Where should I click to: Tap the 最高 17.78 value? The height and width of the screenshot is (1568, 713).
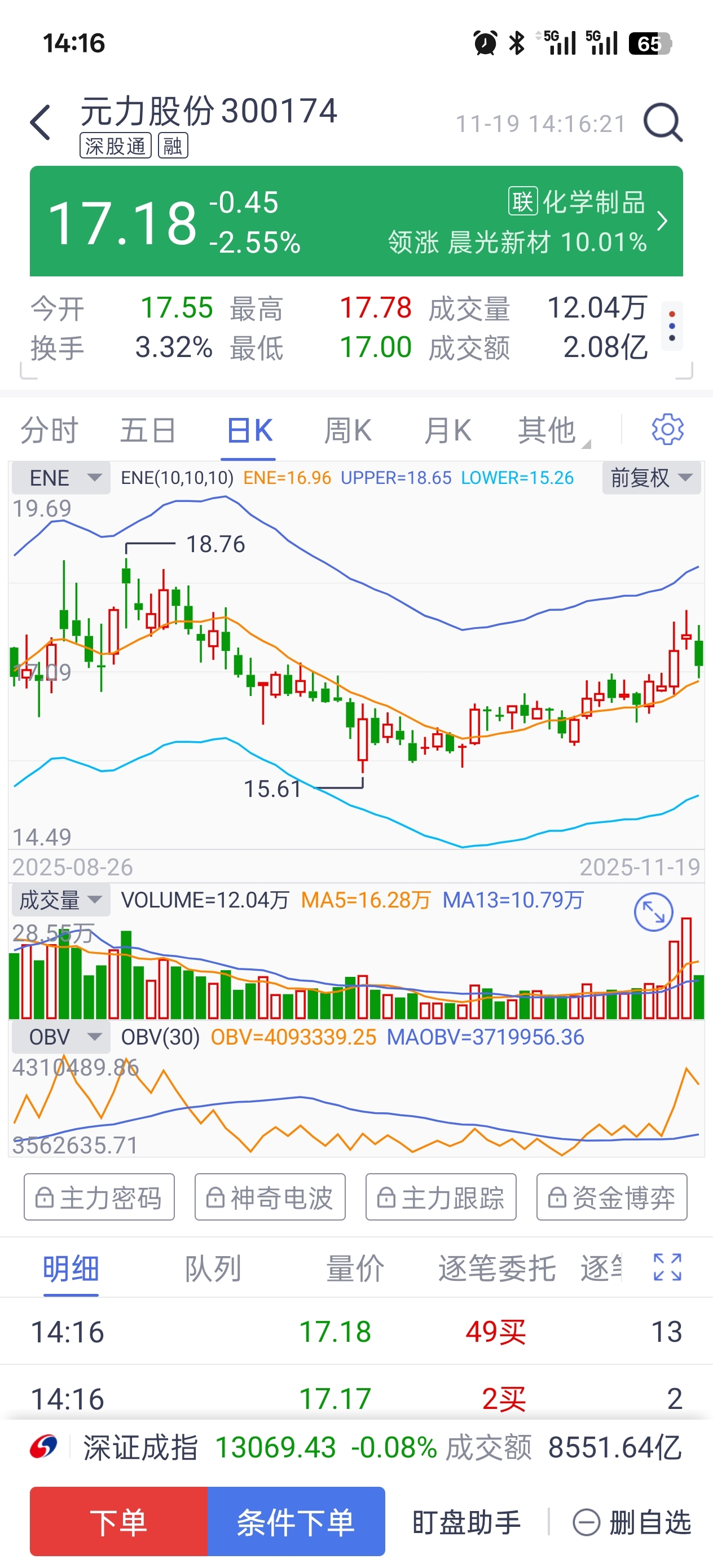(376, 307)
